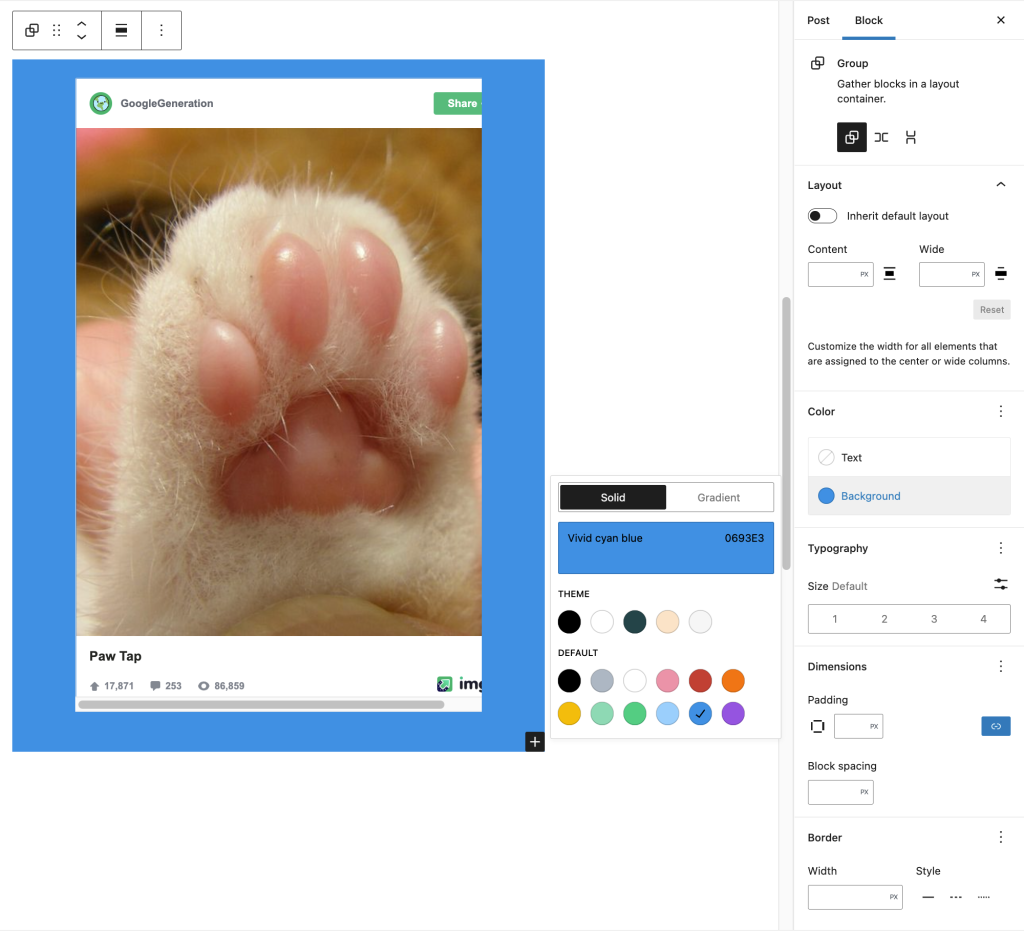Click the green Share button on embed
The image size is (1024, 931).
[x=457, y=103]
